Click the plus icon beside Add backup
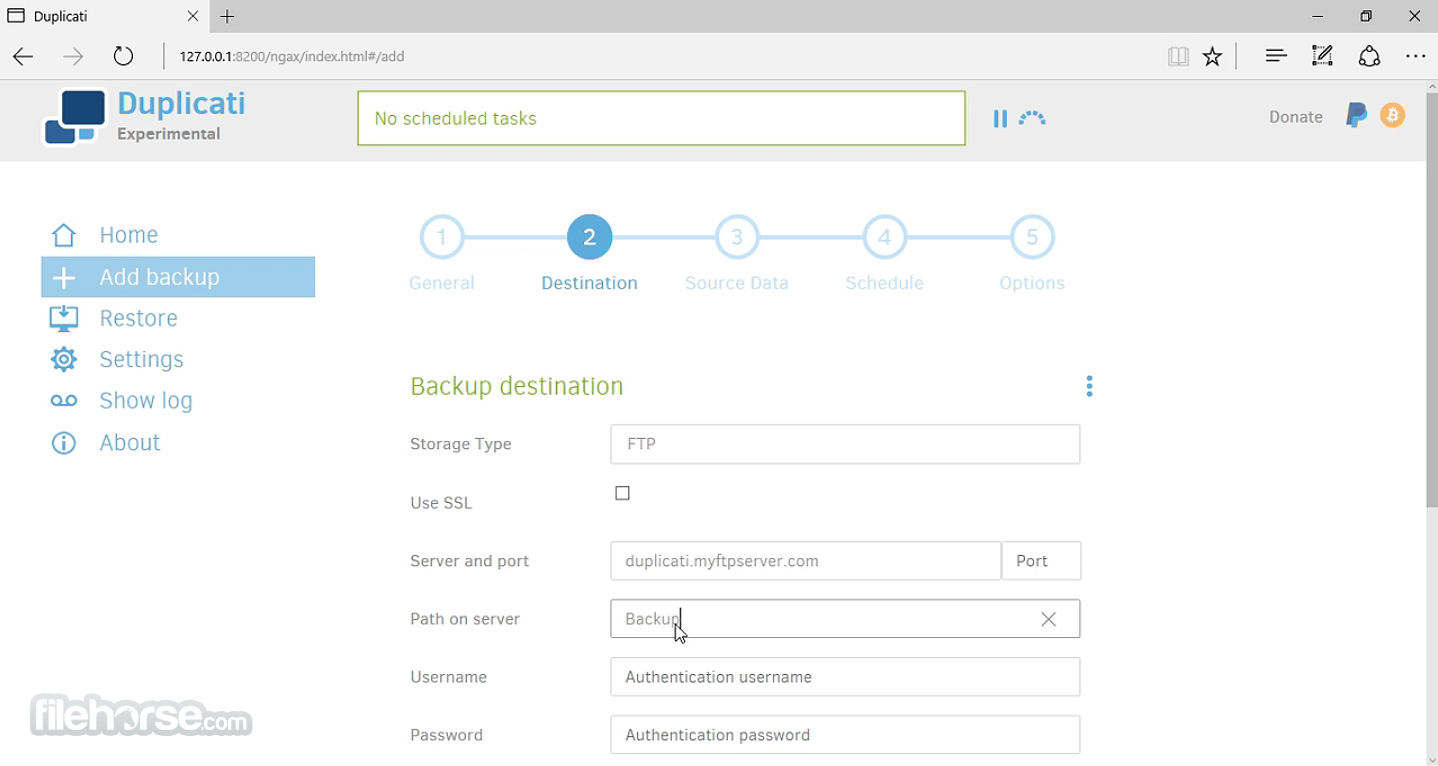 coord(64,277)
